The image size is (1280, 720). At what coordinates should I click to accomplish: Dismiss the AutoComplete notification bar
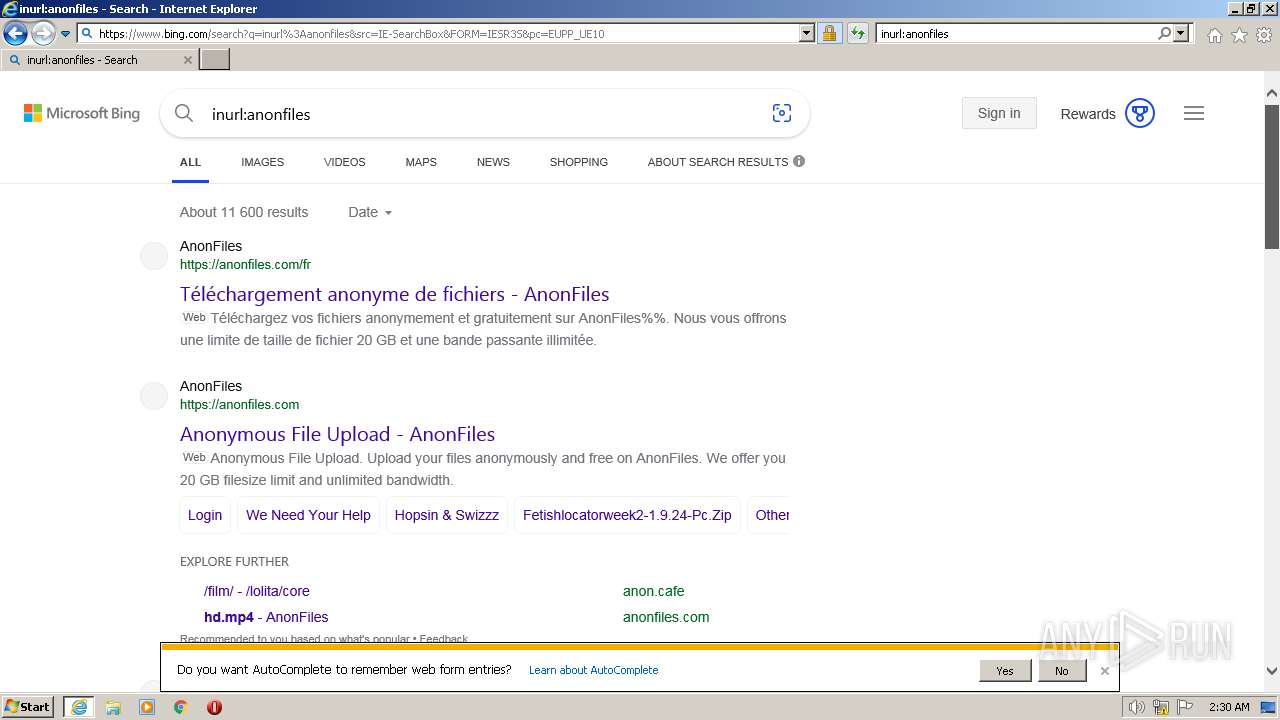point(1105,671)
